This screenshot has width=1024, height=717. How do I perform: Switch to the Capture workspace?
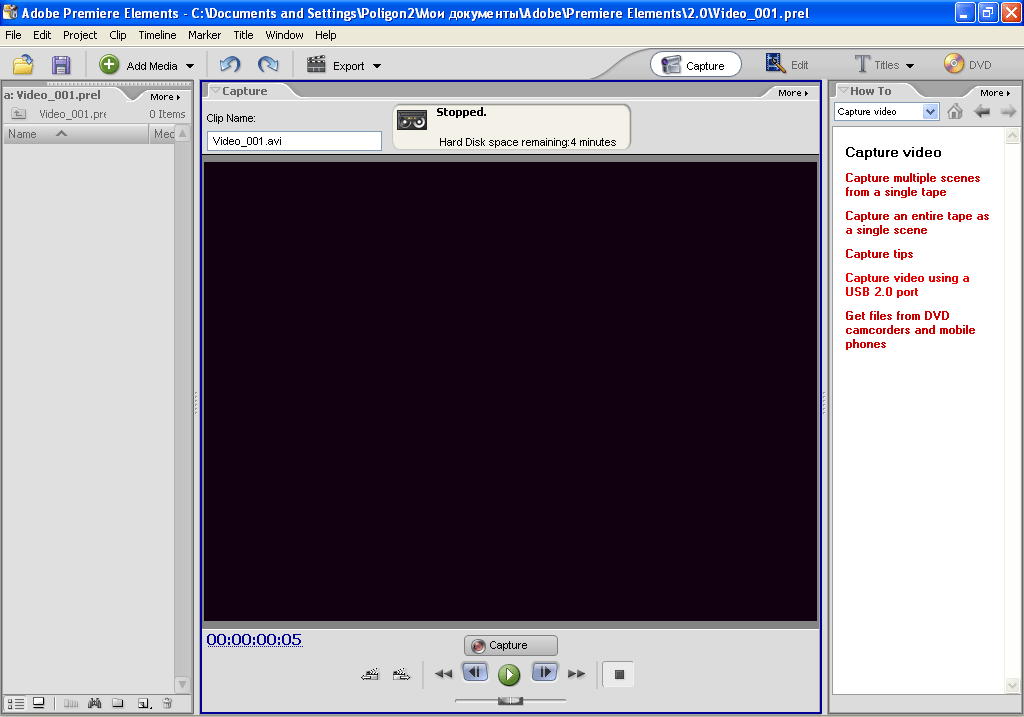696,65
